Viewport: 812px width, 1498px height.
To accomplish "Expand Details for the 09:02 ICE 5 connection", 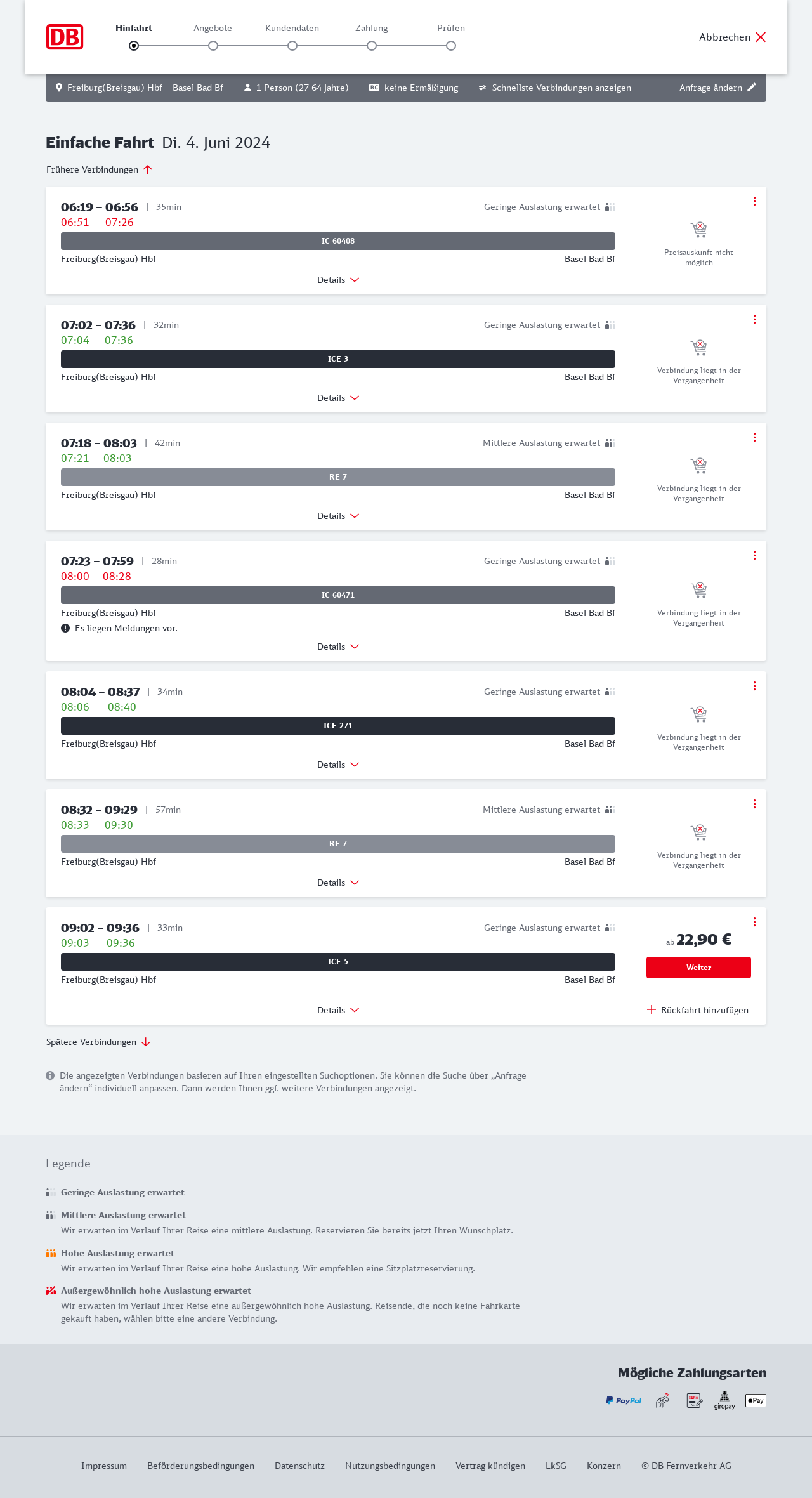I will pyautogui.click(x=338, y=1010).
